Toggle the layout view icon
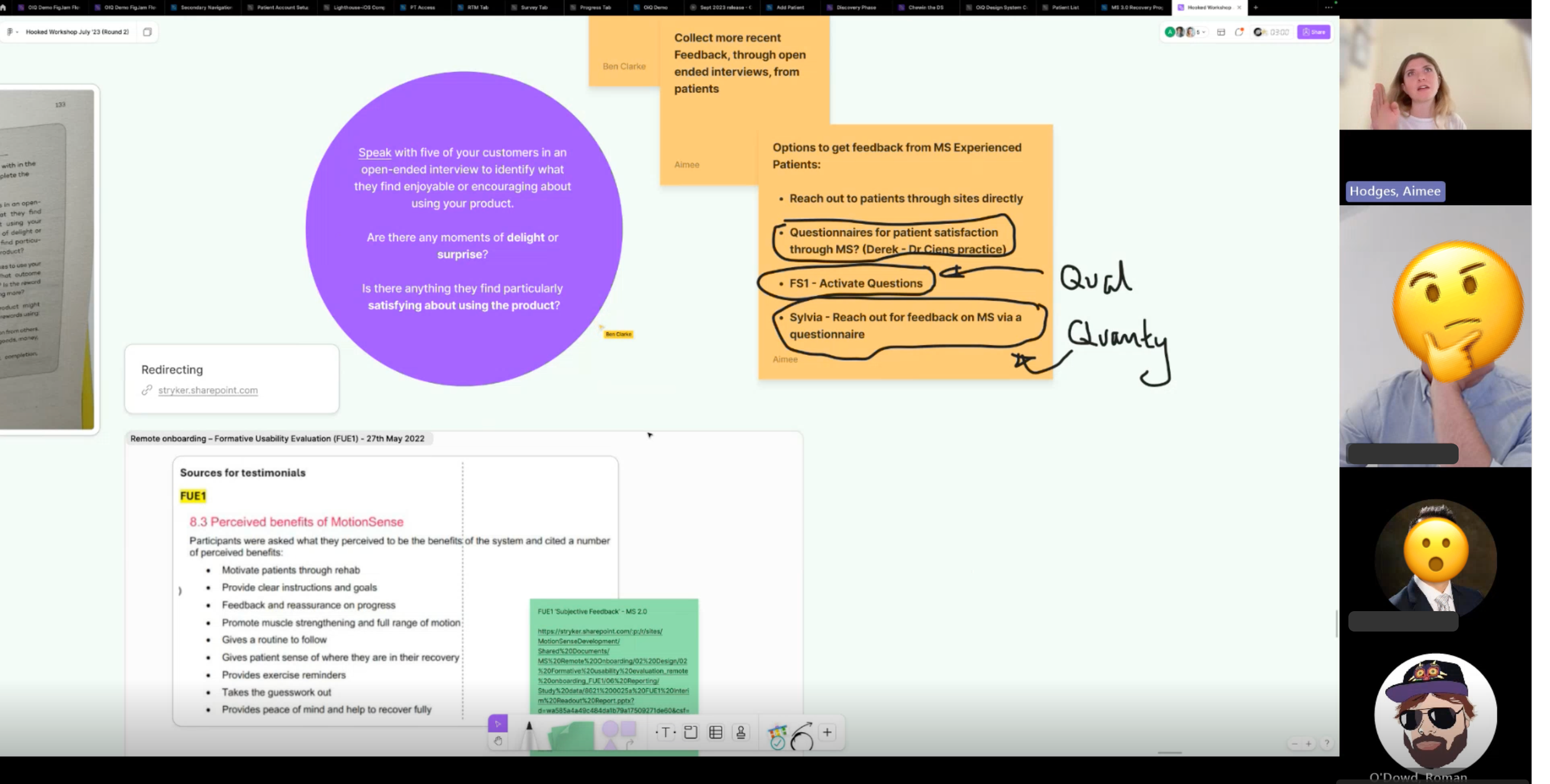1550x784 pixels. [1221, 32]
